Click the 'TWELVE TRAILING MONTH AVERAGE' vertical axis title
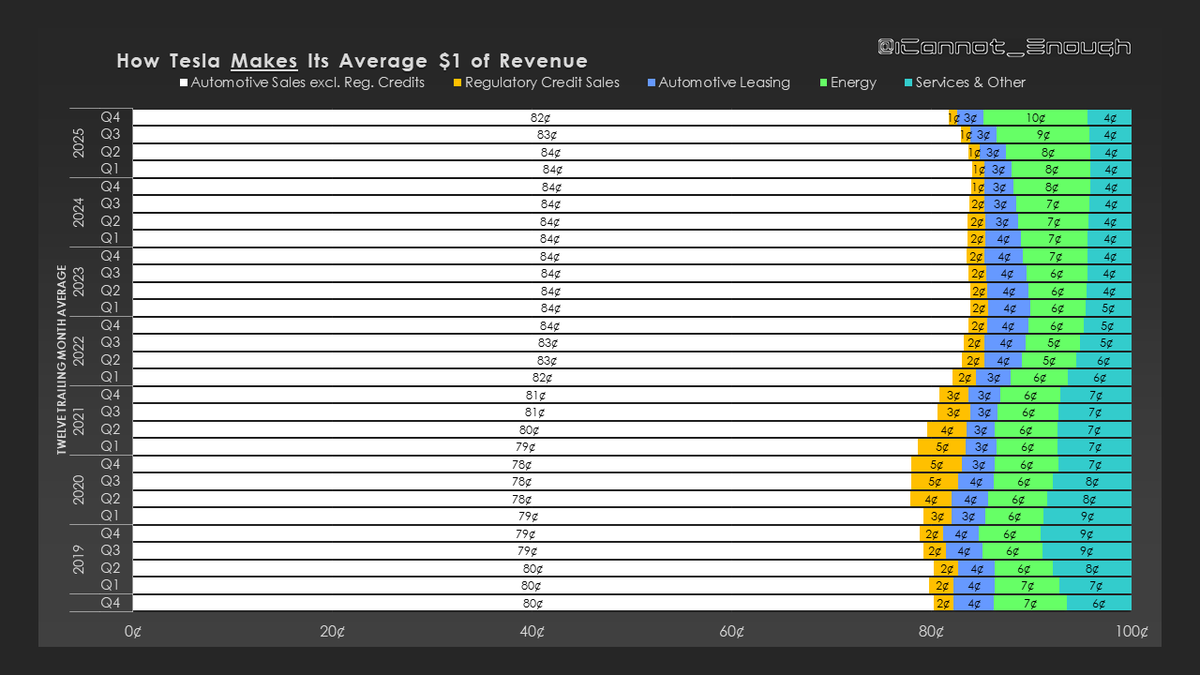The image size is (1200, 675). 60,360
